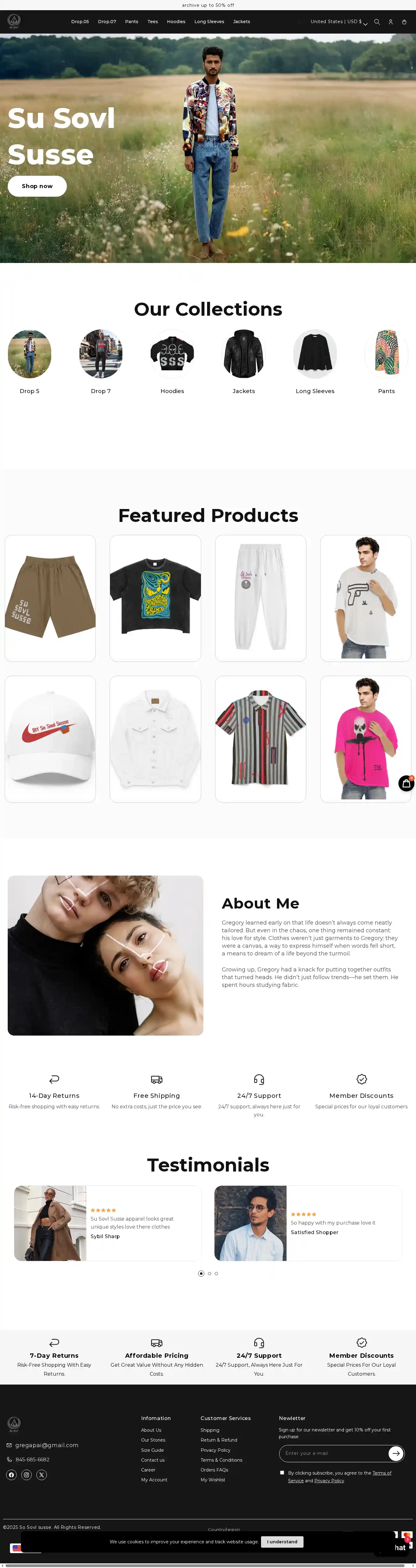Click the newsletter e-mail input field
Image resolution: width=416 pixels, height=1568 pixels.
tap(333, 1454)
